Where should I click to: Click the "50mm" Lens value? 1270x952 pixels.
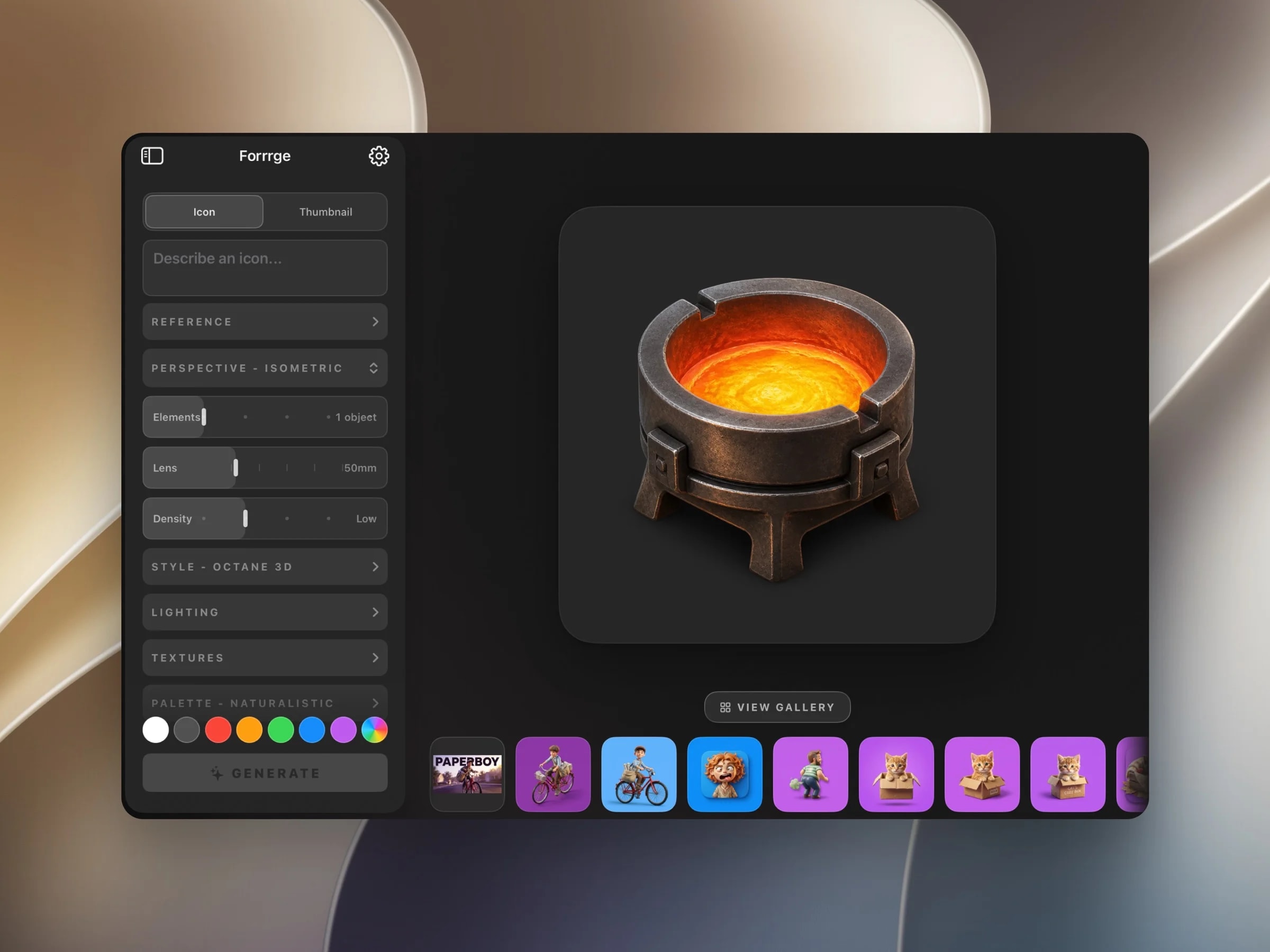click(x=360, y=468)
